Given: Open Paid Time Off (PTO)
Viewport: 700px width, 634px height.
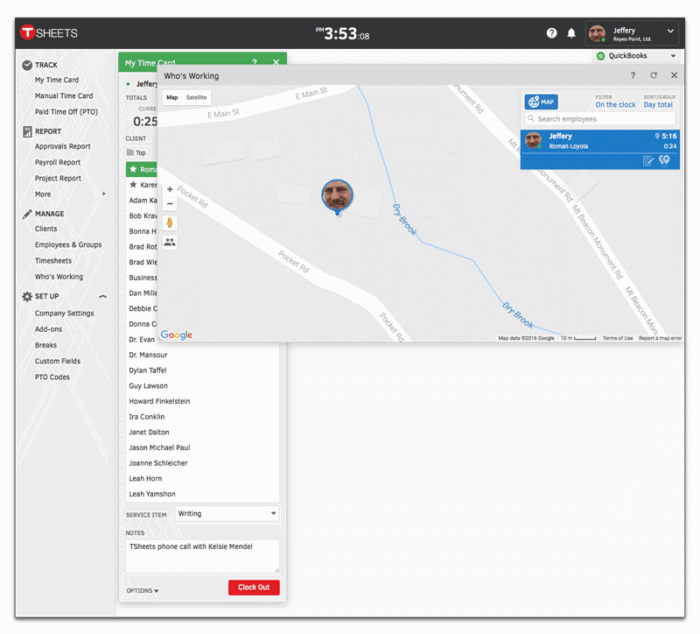Looking at the screenshot, I should pos(66,112).
